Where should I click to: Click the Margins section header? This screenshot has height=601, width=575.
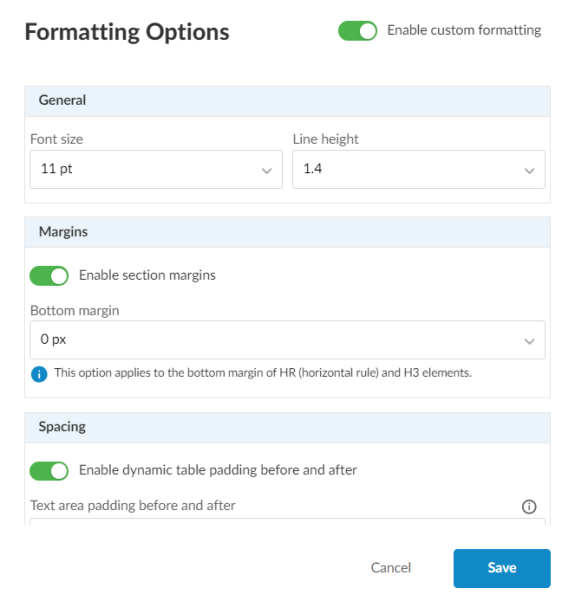(288, 232)
